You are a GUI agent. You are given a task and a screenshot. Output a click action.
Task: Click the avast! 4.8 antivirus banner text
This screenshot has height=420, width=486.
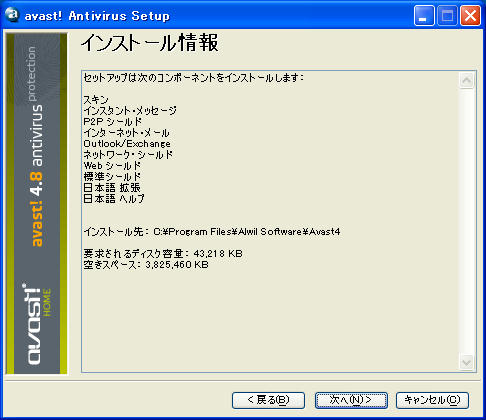point(36,147)
